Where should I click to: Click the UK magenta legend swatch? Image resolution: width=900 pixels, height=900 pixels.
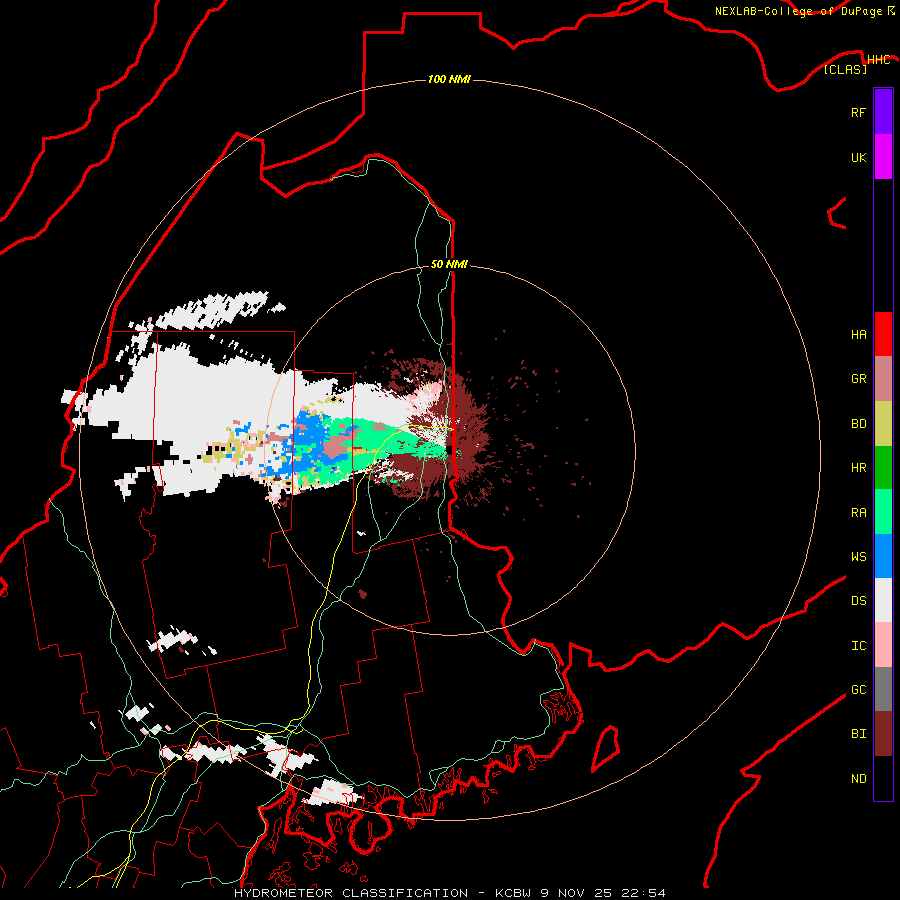883,157
